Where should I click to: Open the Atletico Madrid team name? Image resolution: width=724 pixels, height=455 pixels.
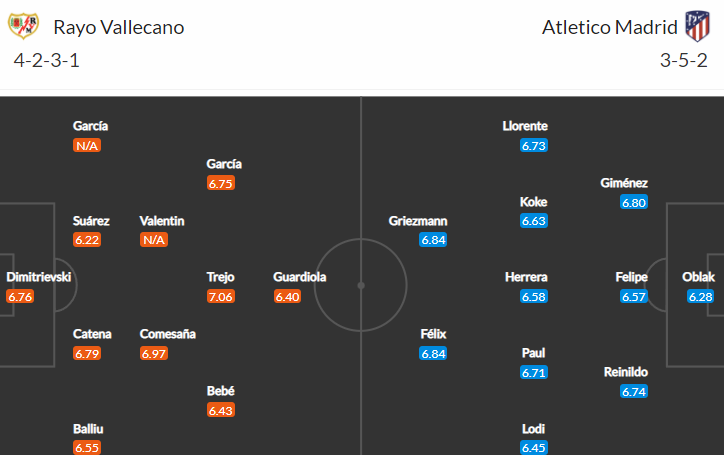point(609,27)
